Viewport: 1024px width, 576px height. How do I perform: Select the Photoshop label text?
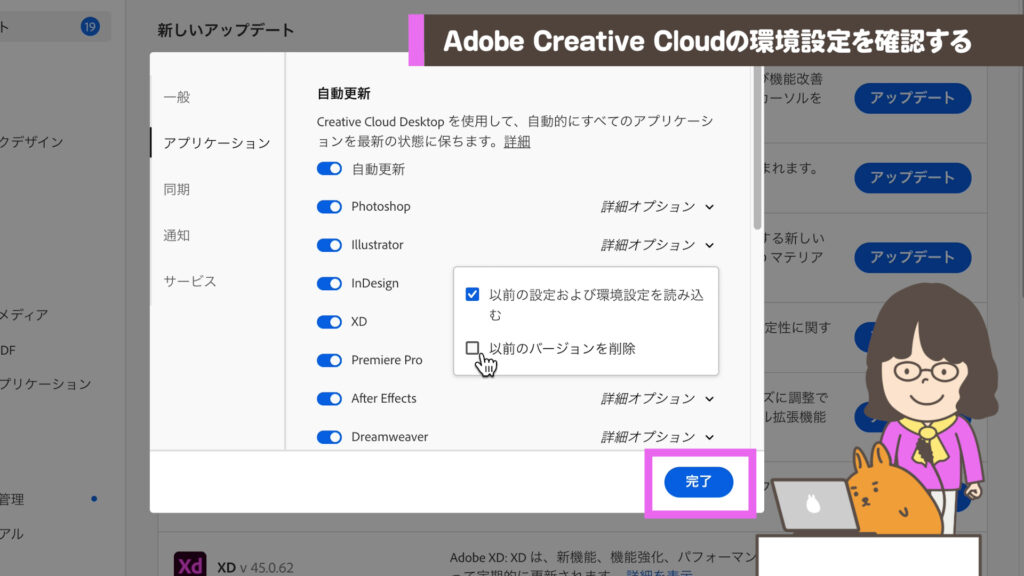click(x=381, y=206)
